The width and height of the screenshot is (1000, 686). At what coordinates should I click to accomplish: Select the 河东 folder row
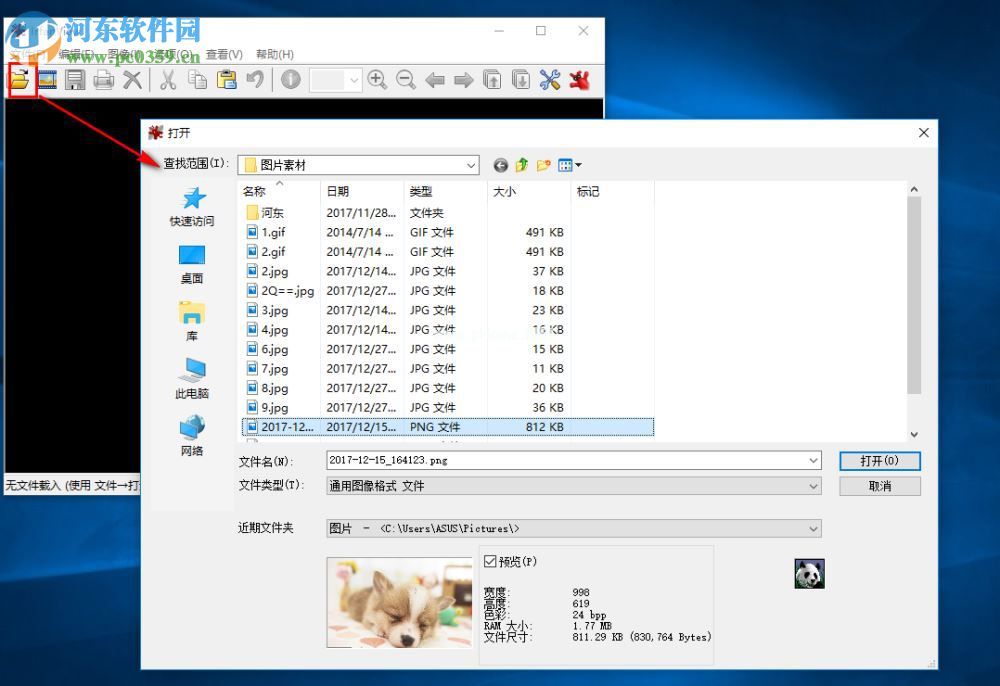[x=447, y=213]
